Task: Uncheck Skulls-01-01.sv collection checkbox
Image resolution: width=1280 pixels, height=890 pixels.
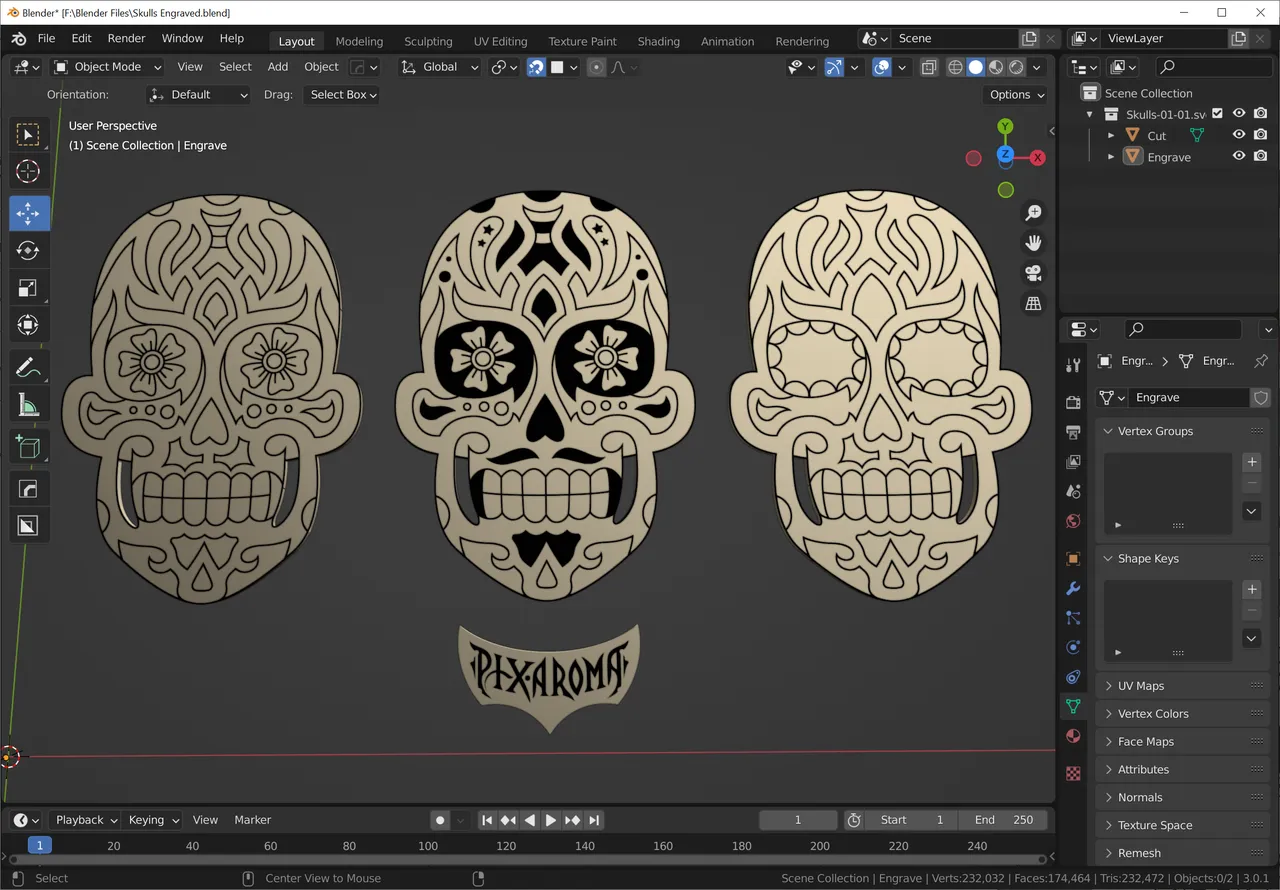Action: (1218, 113)
